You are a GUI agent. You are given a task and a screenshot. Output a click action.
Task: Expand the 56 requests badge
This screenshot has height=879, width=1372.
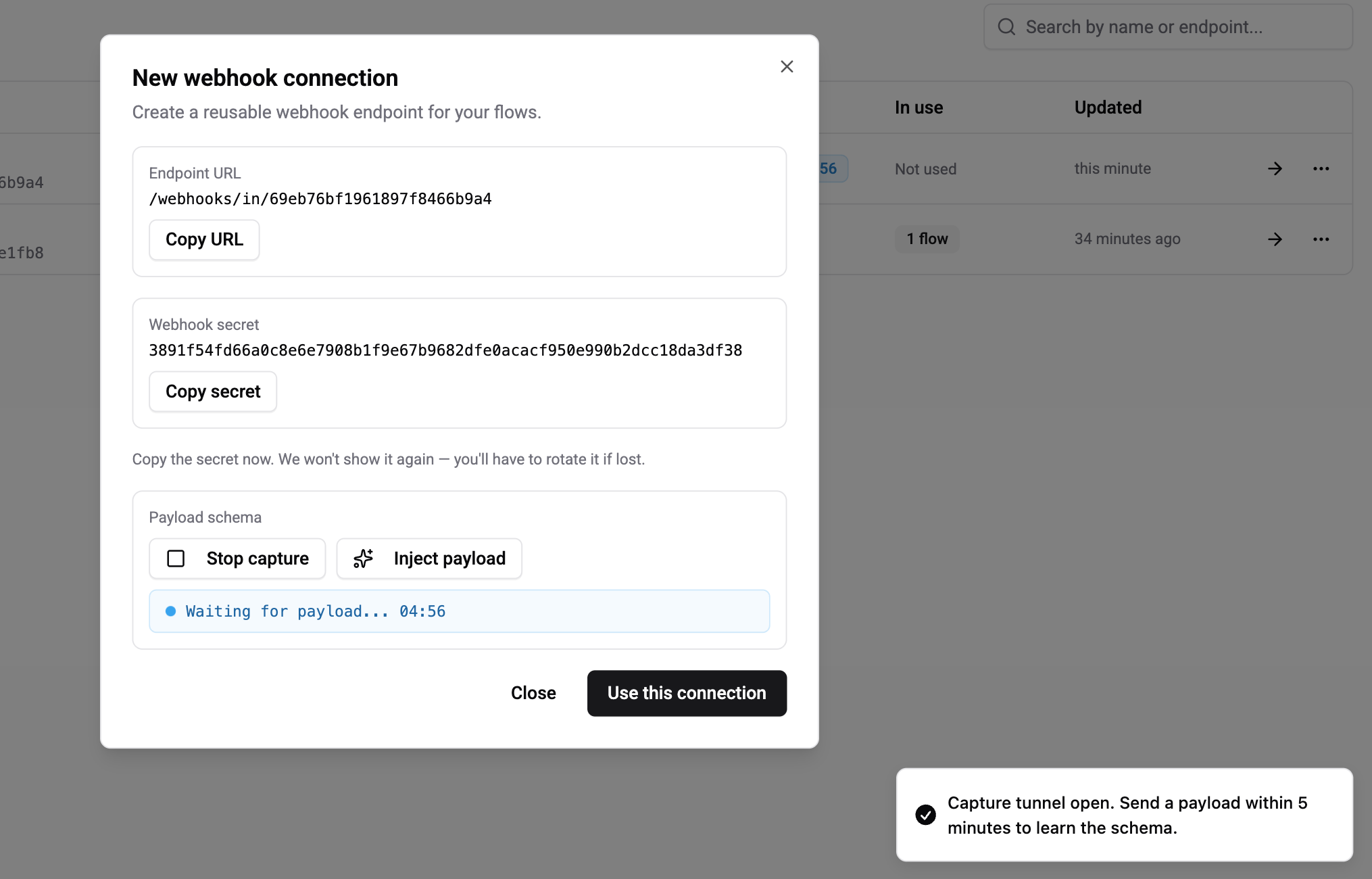point(829,168)
